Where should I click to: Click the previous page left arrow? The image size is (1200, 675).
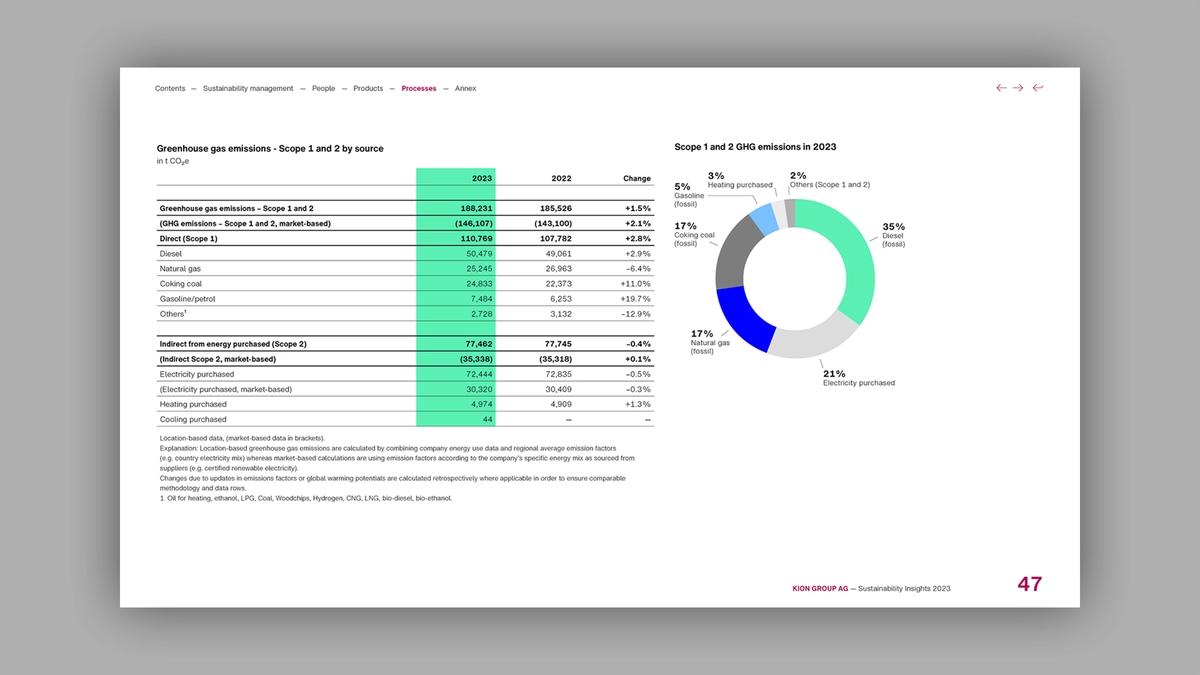[1001, 88]
